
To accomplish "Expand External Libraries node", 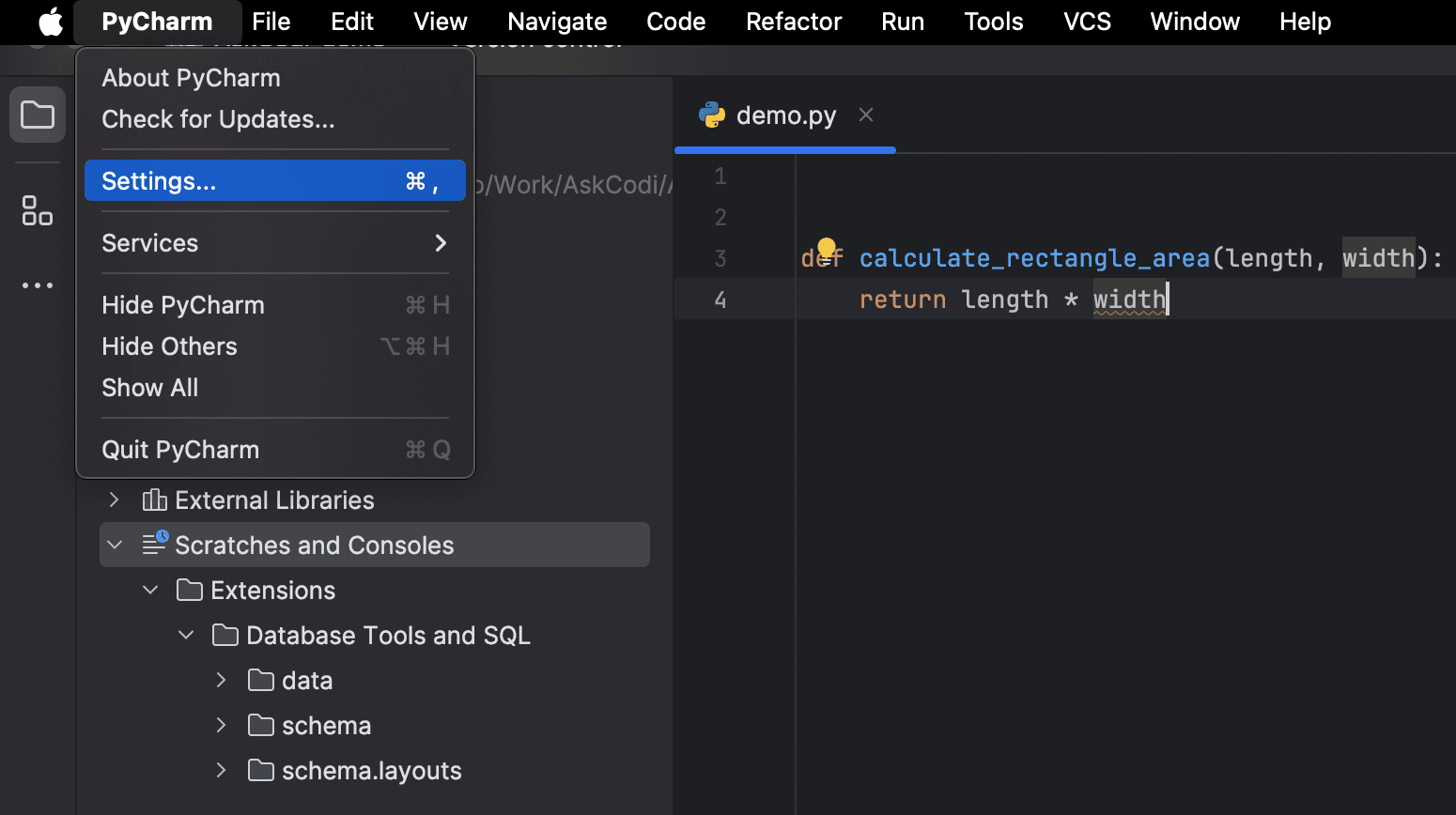I will coord(115,500).
